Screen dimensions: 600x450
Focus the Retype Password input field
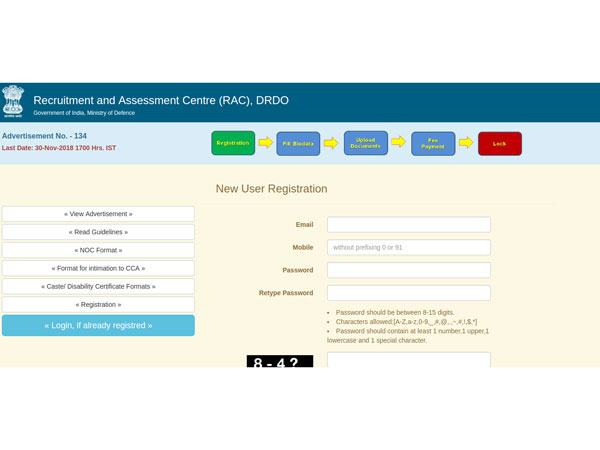pos(409,293)
